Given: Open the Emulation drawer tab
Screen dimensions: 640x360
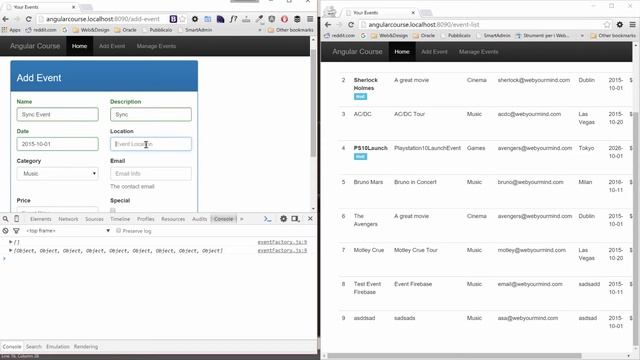Looking at the screenshot, I should (58, 347).
